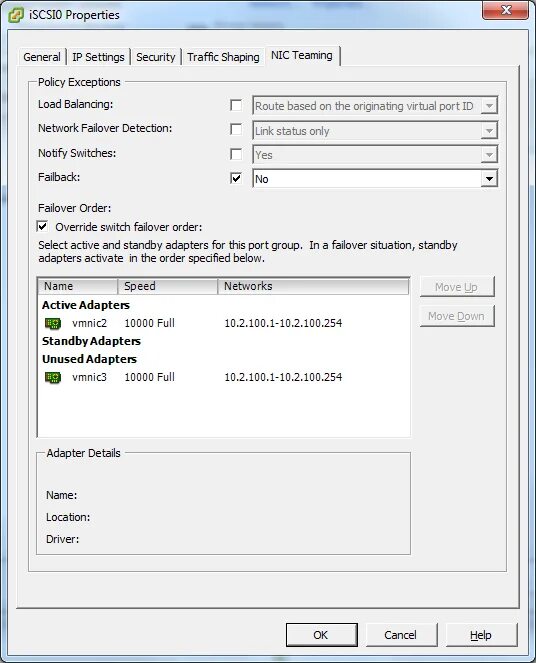Go to the Security tab
Viewport: 536px width, 663px height.
(x=156, y=57)
